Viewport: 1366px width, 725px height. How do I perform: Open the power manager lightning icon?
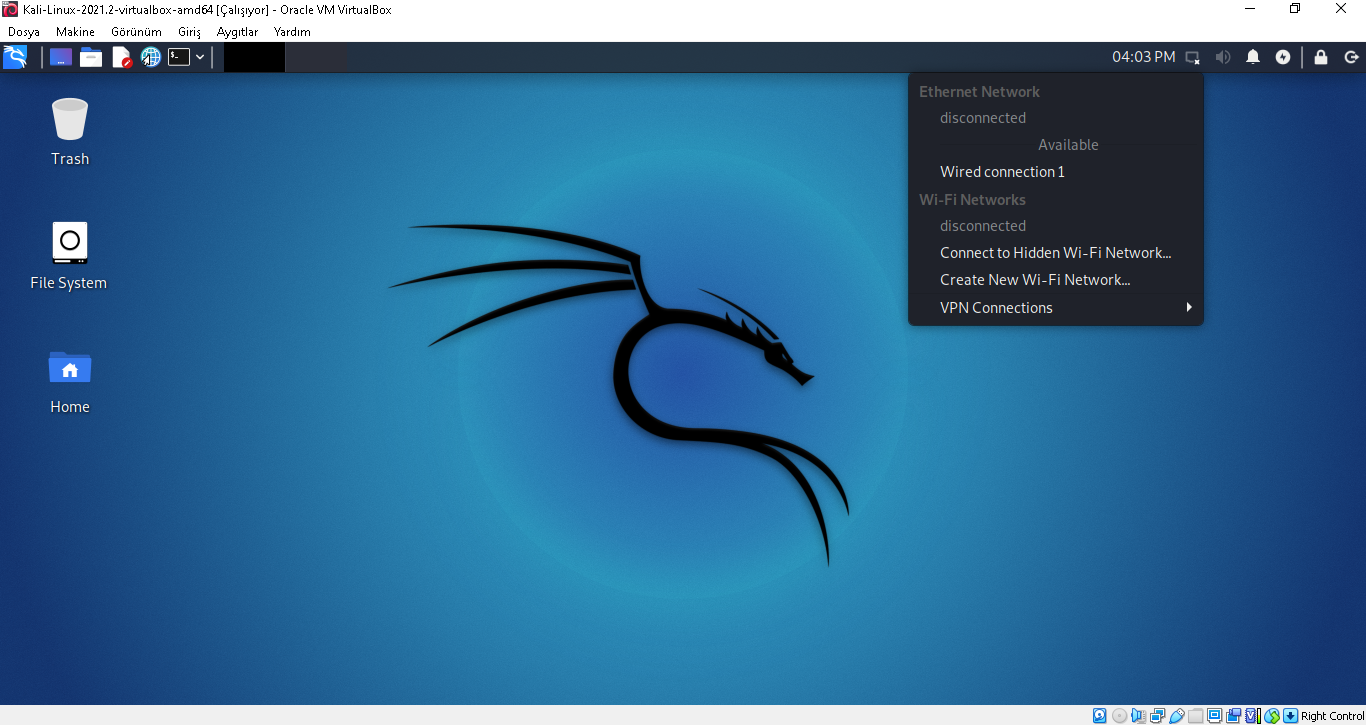tap(1283, 57)
